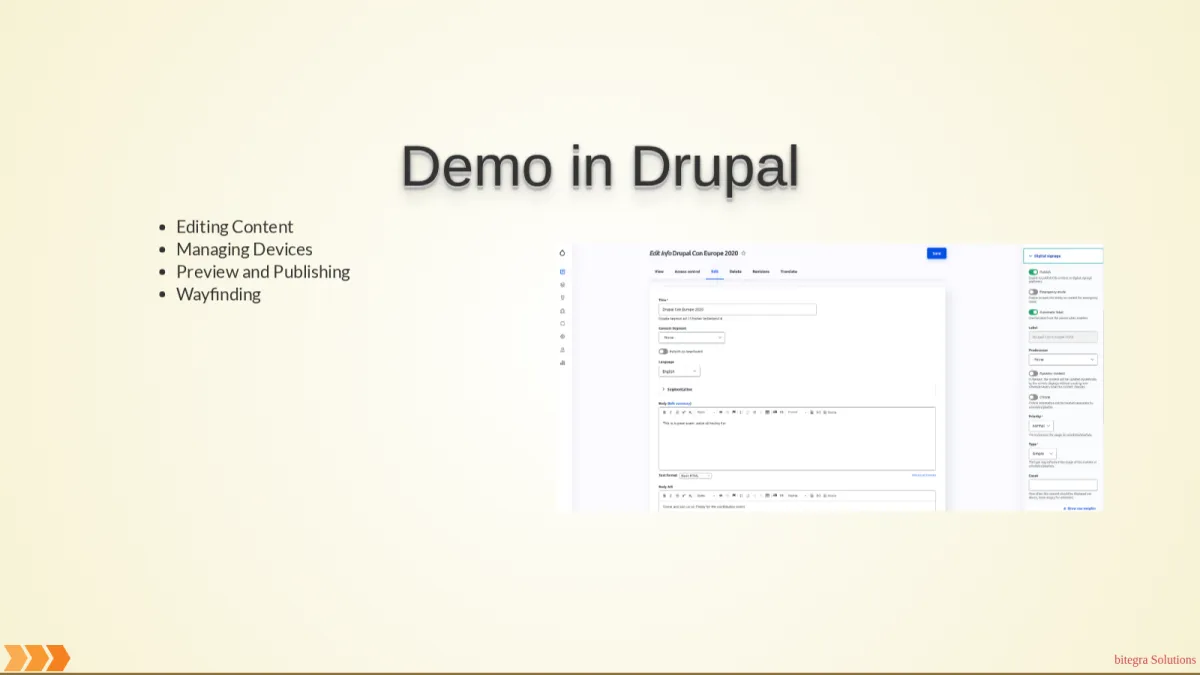Open the Access control tab
The width and height of the screenshot is (1200, 675).
[x=687, y=271]
